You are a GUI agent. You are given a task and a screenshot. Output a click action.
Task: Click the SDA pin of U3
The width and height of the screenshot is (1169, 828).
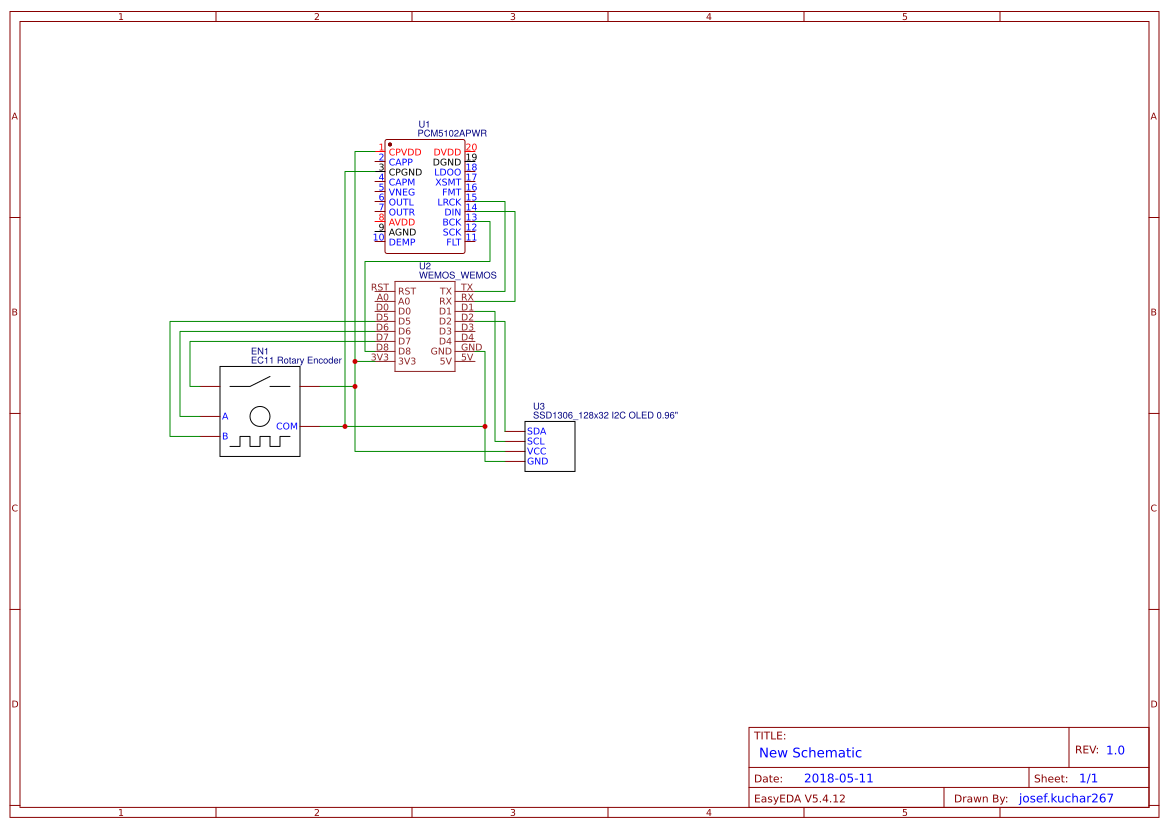536,430
